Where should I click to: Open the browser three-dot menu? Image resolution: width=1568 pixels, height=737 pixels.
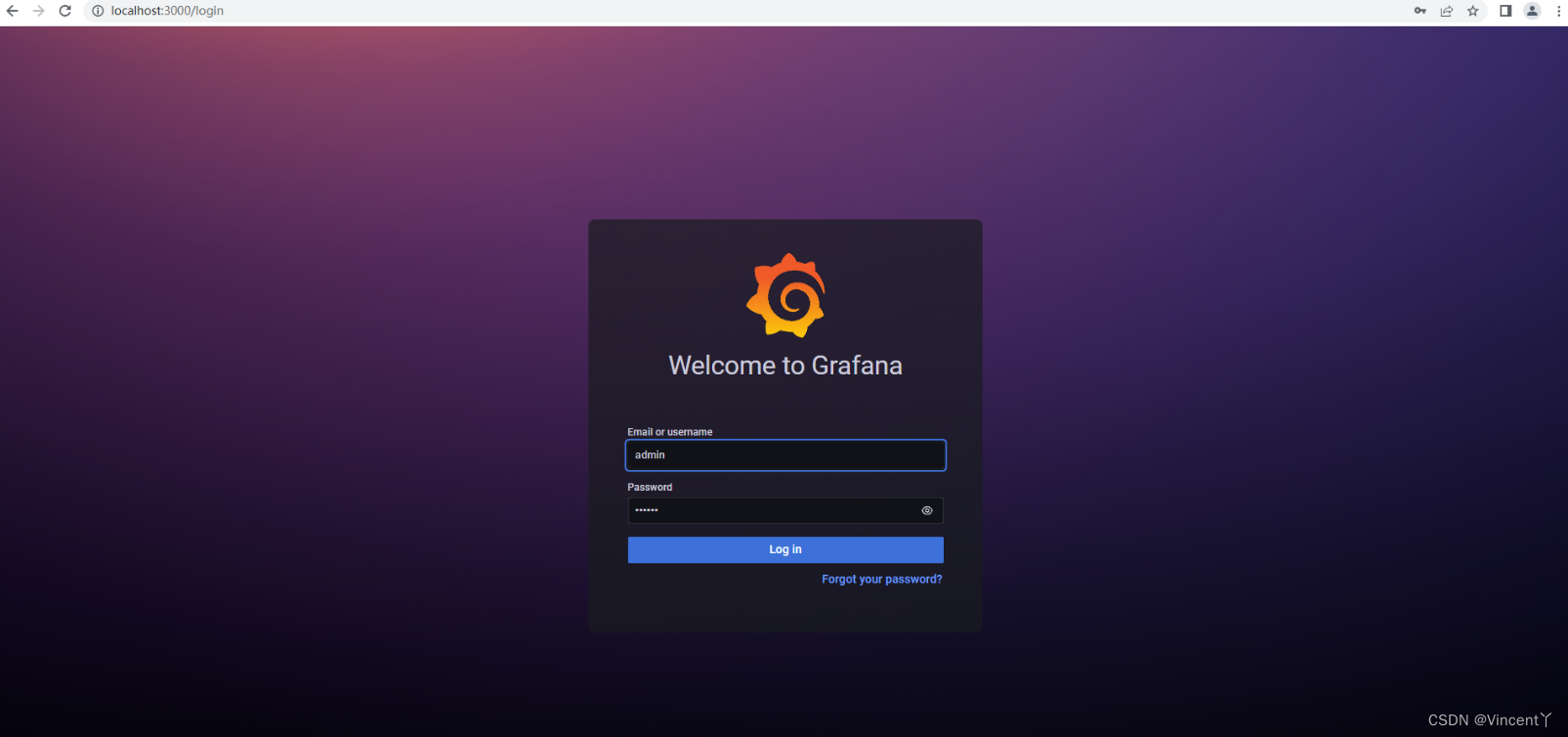[1558, 11]
